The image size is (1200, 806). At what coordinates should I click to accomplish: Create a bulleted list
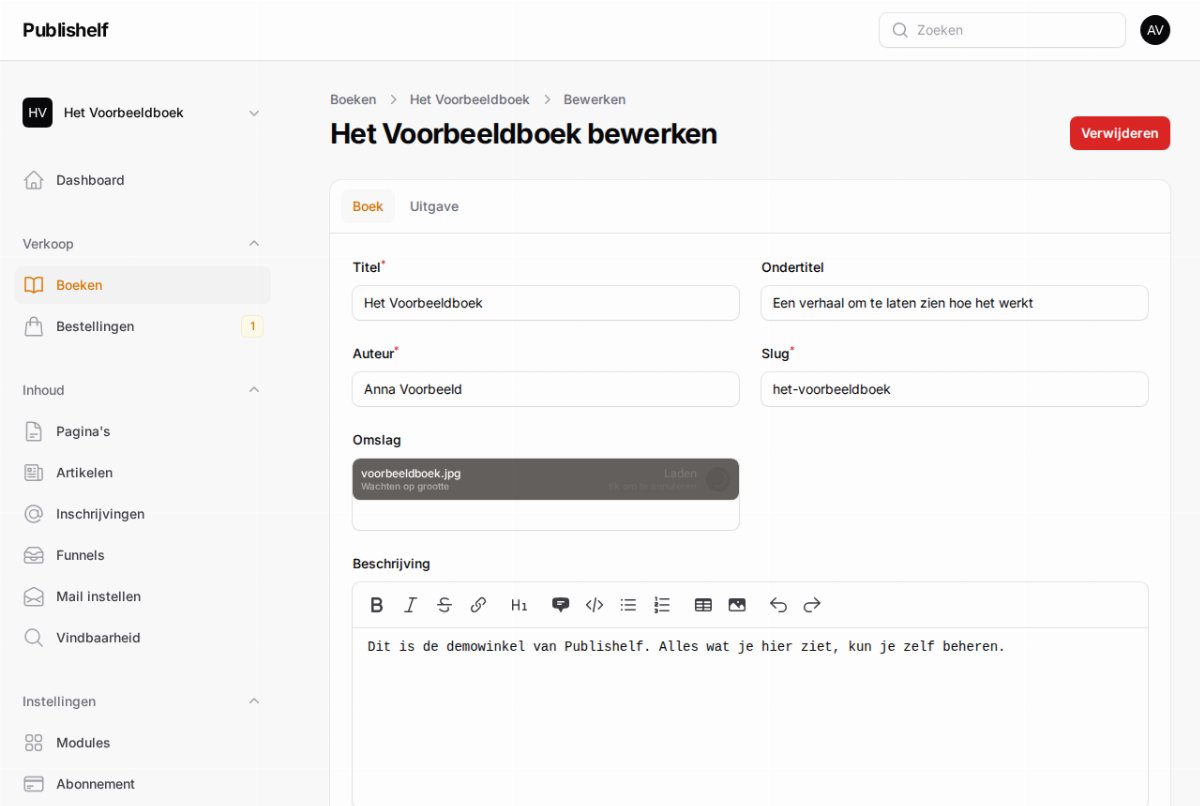628,605
